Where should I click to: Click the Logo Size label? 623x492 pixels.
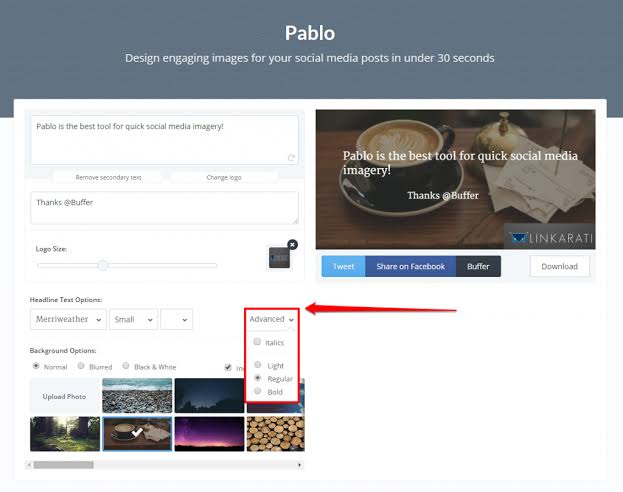pos(51,249)
